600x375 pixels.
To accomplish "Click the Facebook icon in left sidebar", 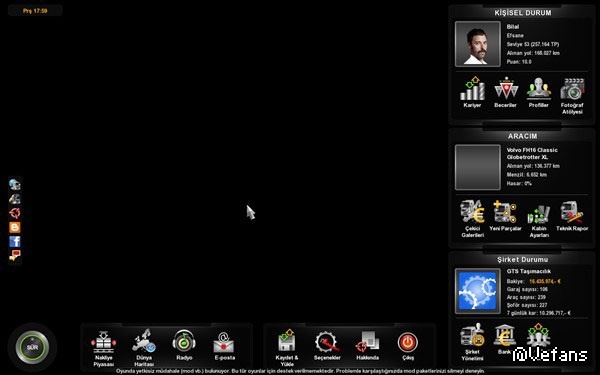I will [15, 241].
